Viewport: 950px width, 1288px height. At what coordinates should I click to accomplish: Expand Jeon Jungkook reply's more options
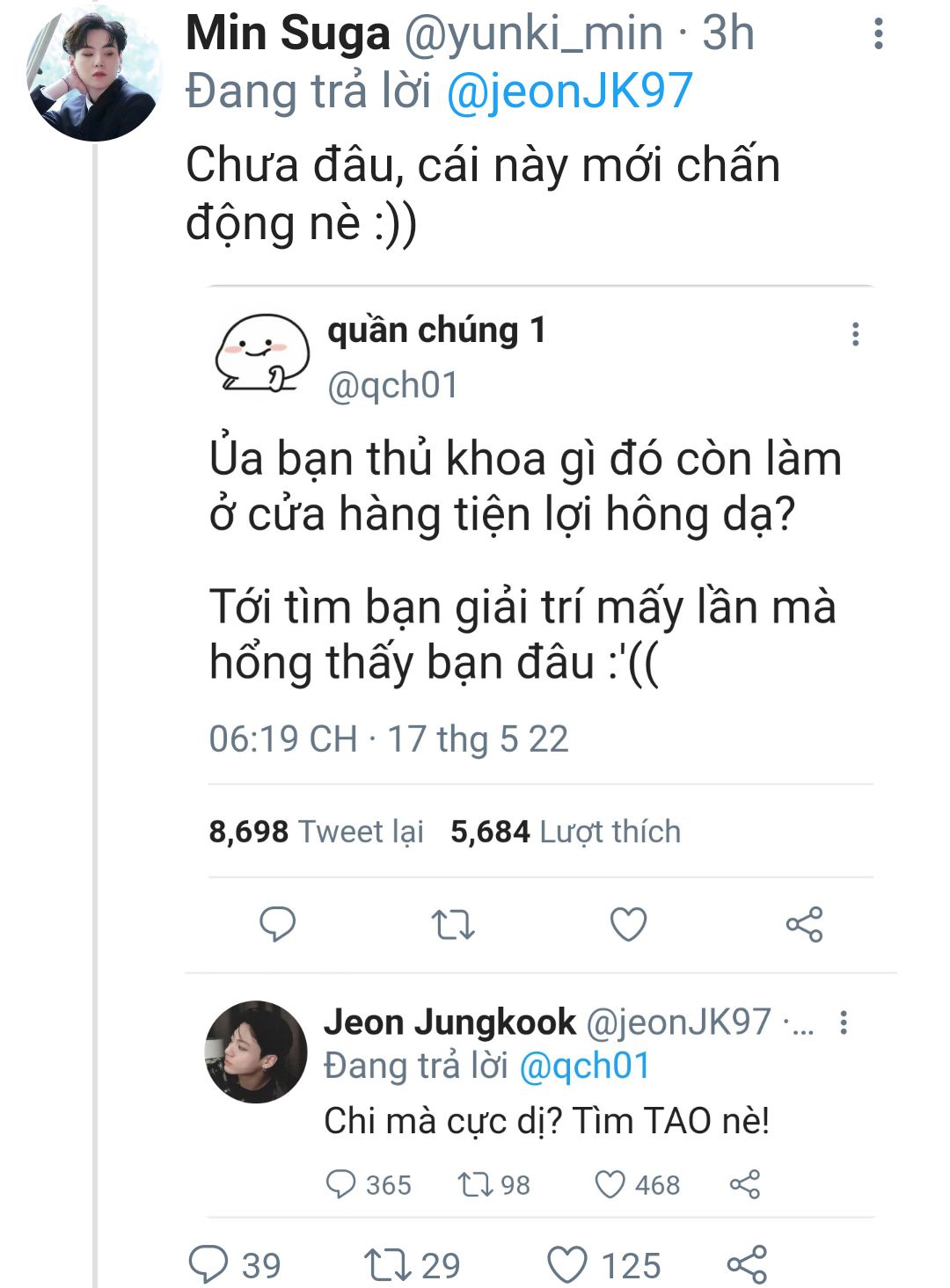click(x=844, y=1022)
